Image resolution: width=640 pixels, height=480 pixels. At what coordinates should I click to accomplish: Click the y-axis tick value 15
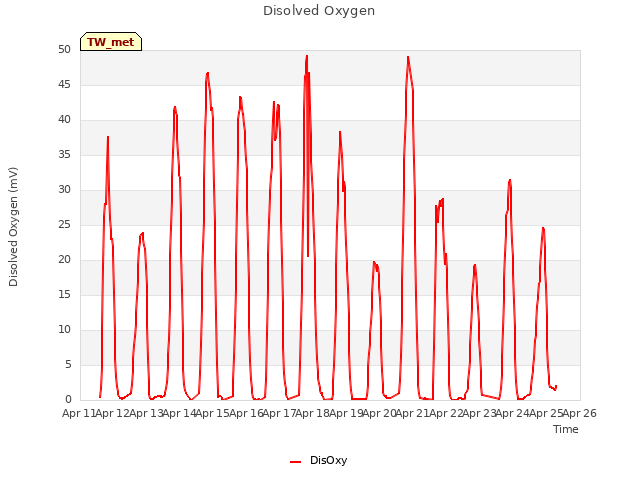point(64,295)
